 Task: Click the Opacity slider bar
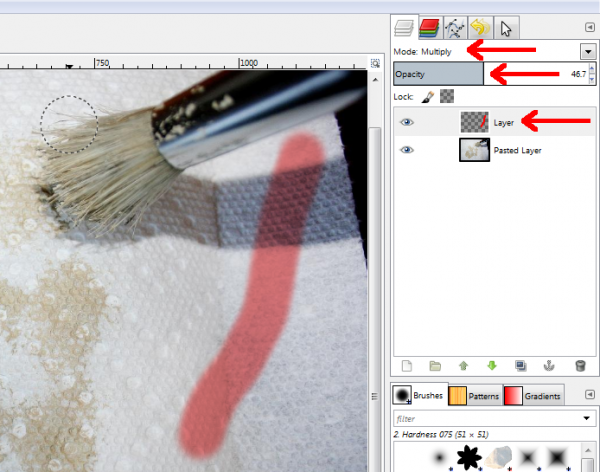point(491,74)
